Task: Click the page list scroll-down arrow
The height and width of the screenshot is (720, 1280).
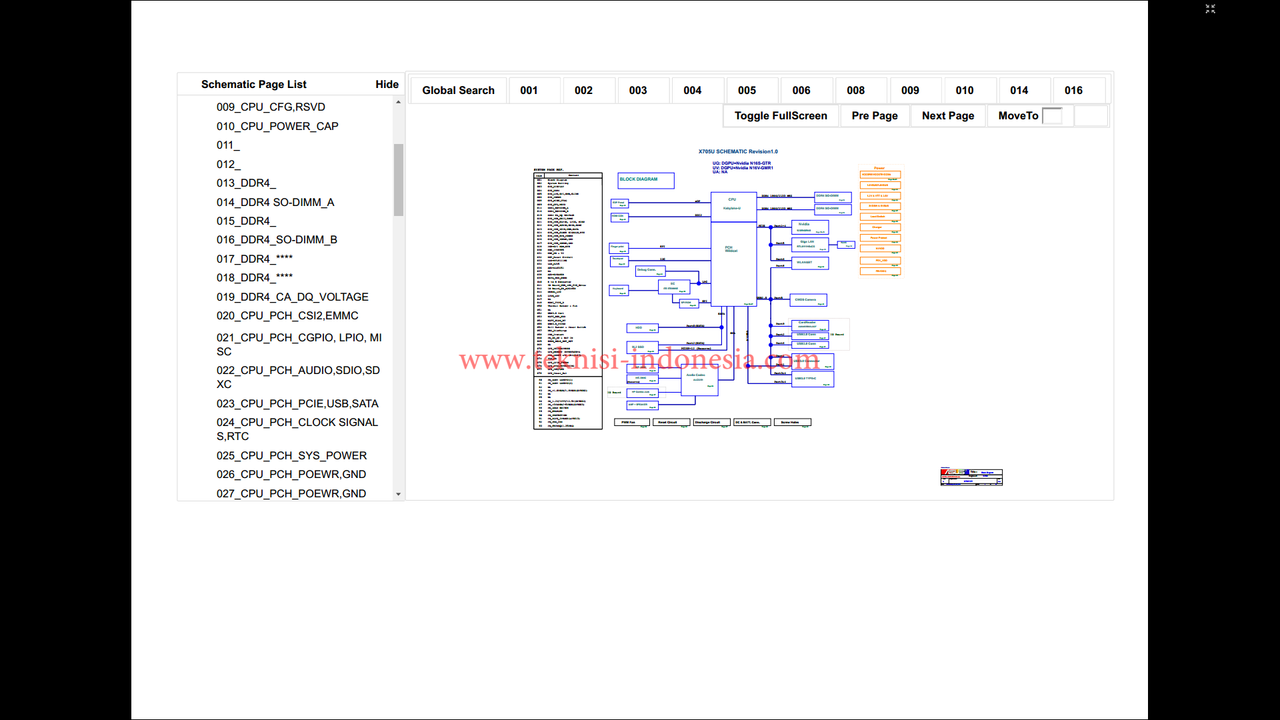Action: (398, 494)
